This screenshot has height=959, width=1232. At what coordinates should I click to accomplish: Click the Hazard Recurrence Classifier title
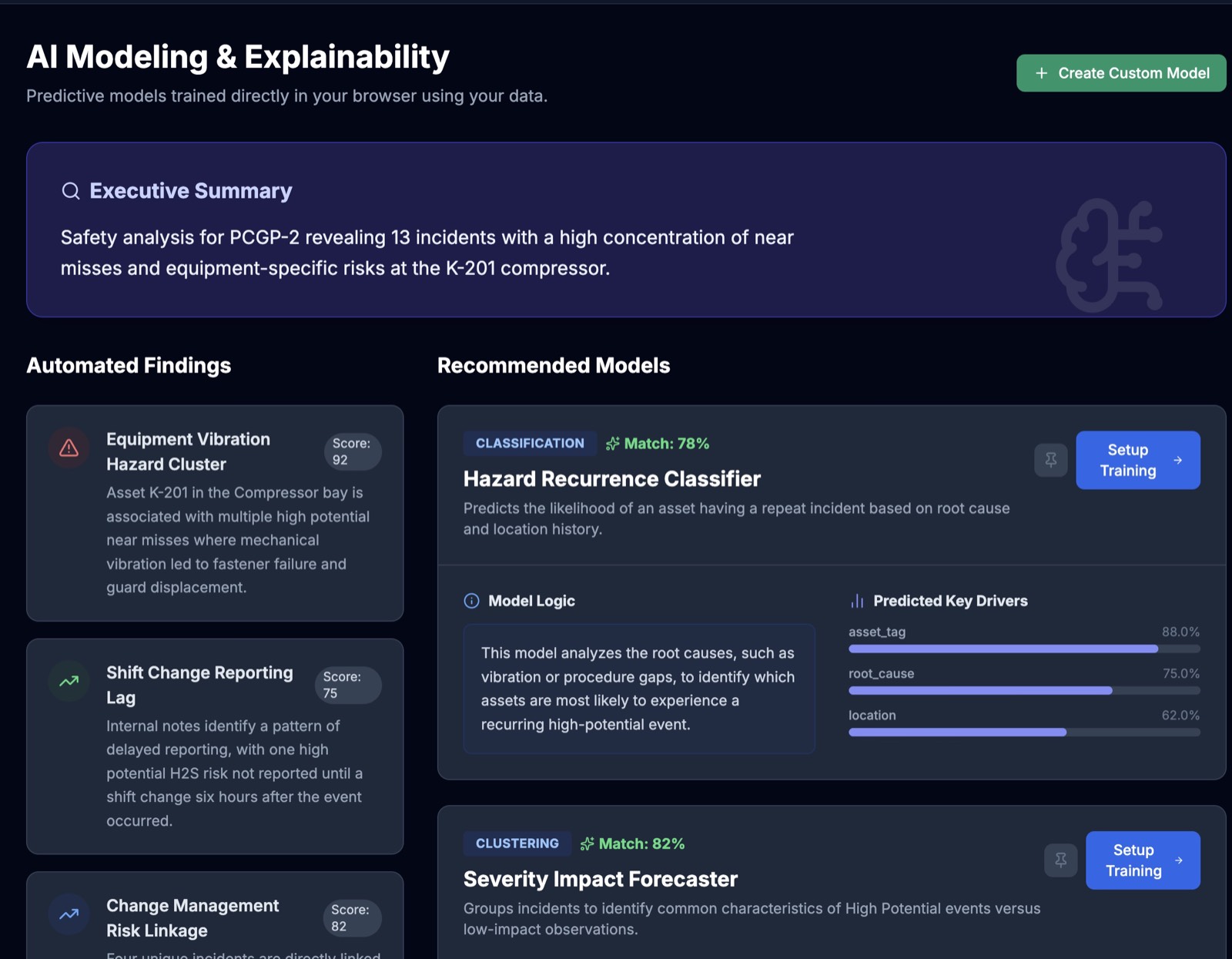(x=612, y=479)
